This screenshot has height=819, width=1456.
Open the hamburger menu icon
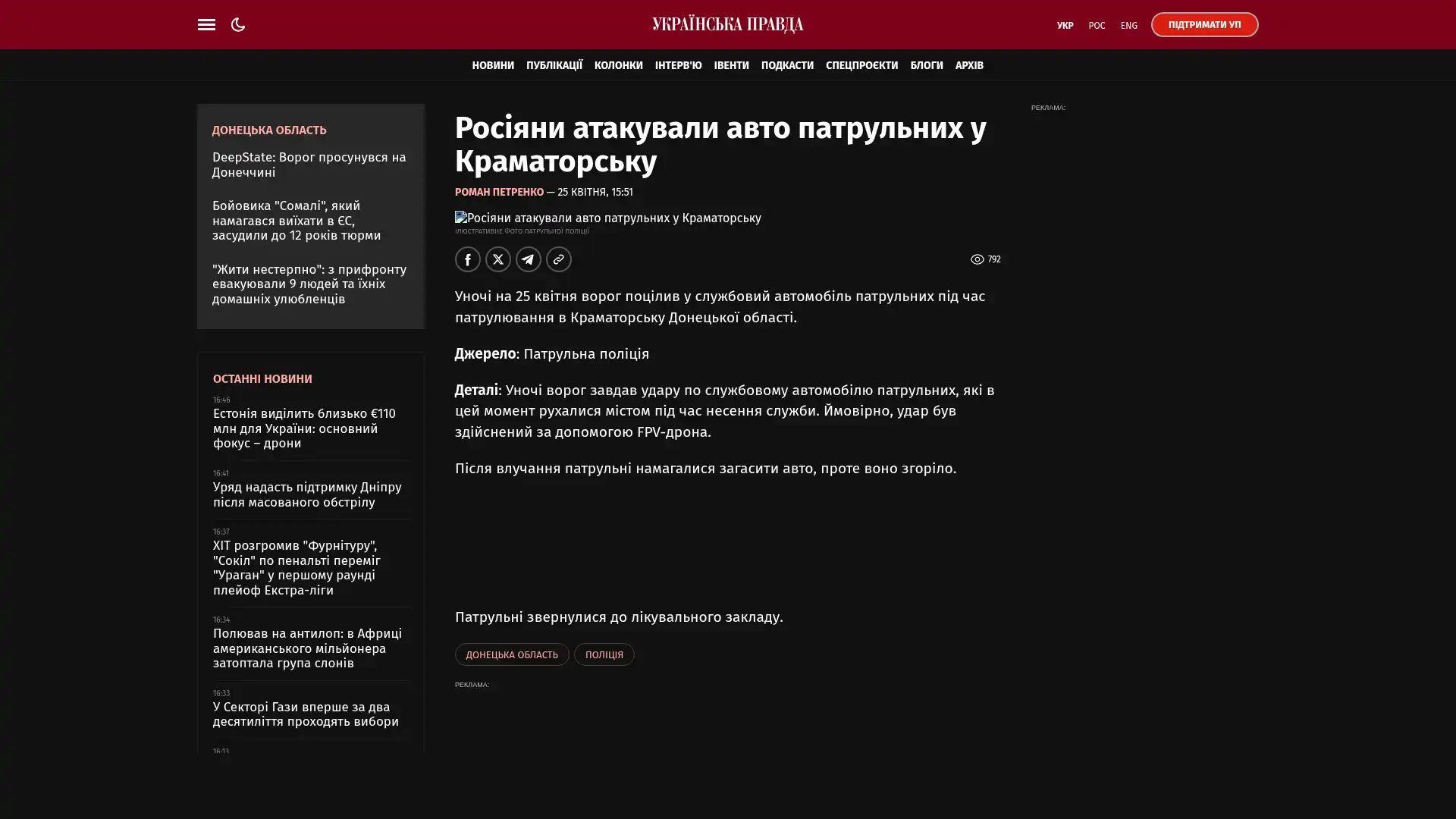[206, 24]
